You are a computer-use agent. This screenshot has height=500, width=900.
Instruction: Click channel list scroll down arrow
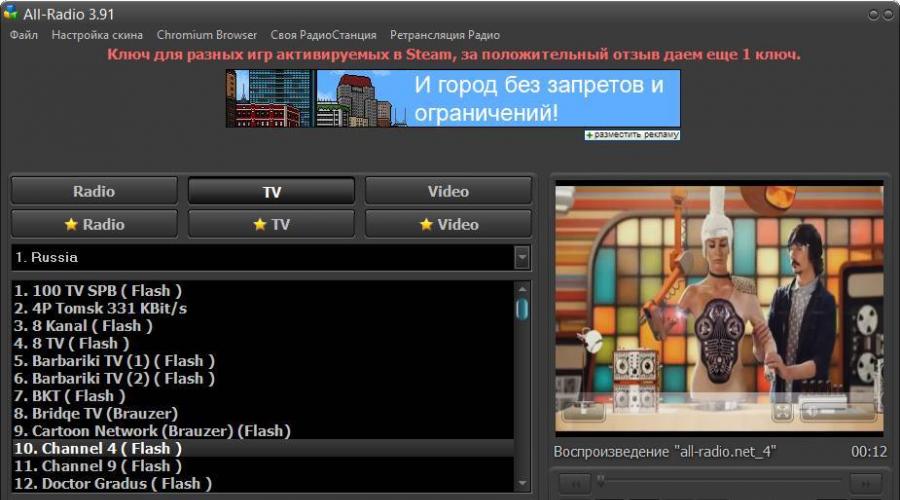522,483
